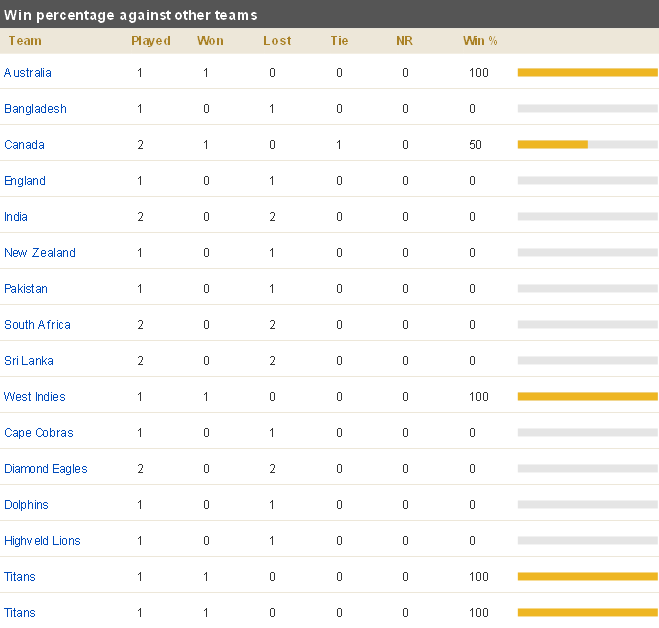The width and height of the screenshot is (659, 628).
Task: Open the India team link
Action: click(x=16, y=217)
